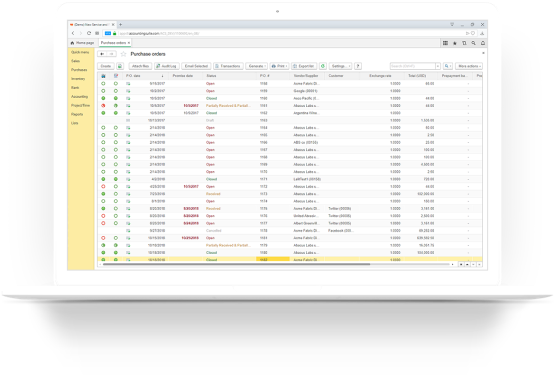Image resolution: width=555 pixels, height=379 pixels.
Task: Open the More actions dropdown
Action: click(469, 66)
